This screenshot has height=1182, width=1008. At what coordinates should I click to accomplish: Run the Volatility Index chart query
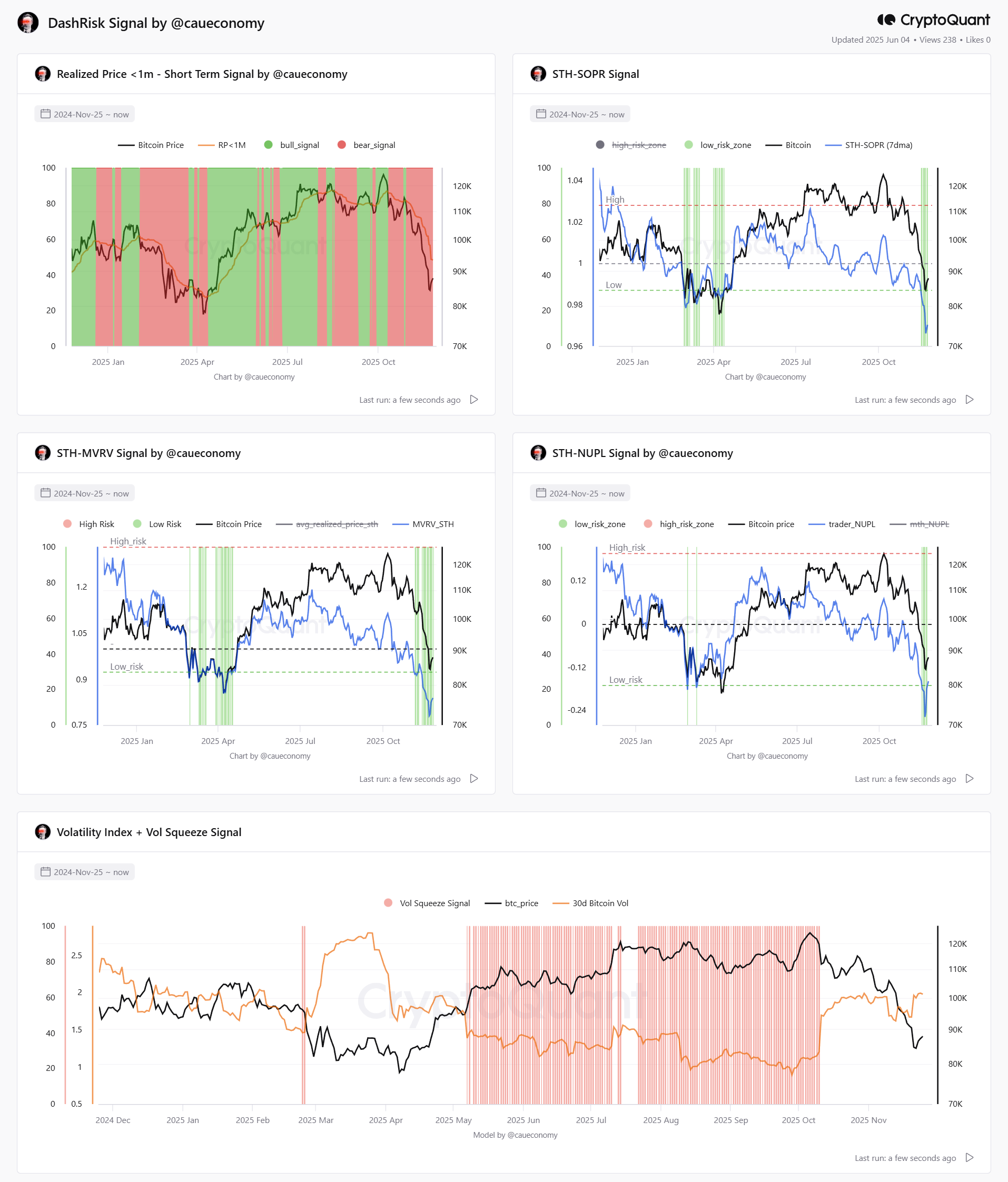click(x=969, y=1157)
